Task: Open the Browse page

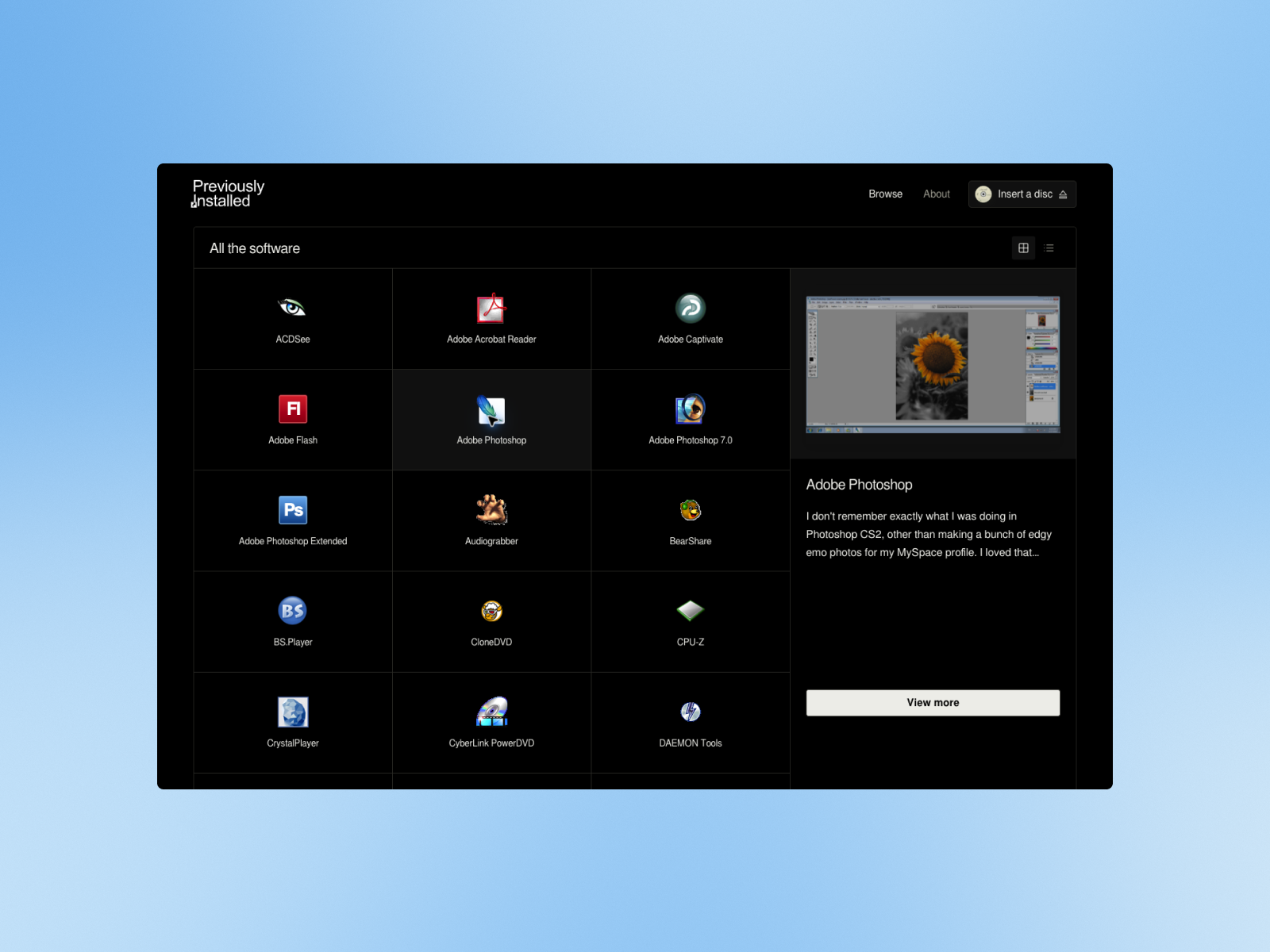Action: pos(885,194)
